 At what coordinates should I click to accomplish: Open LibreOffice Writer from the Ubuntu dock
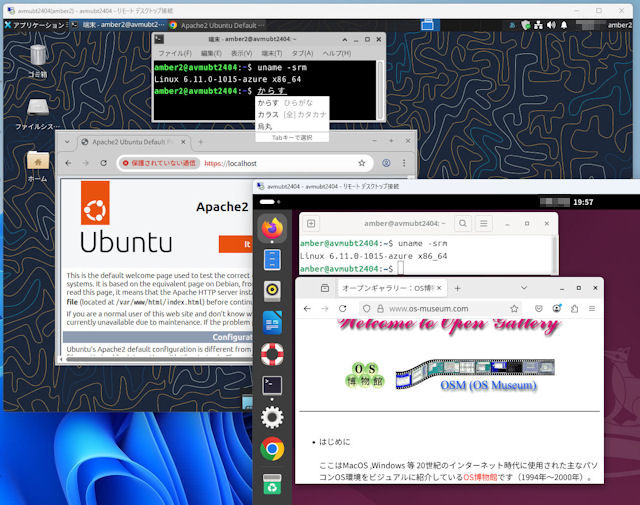click(272, 323)
